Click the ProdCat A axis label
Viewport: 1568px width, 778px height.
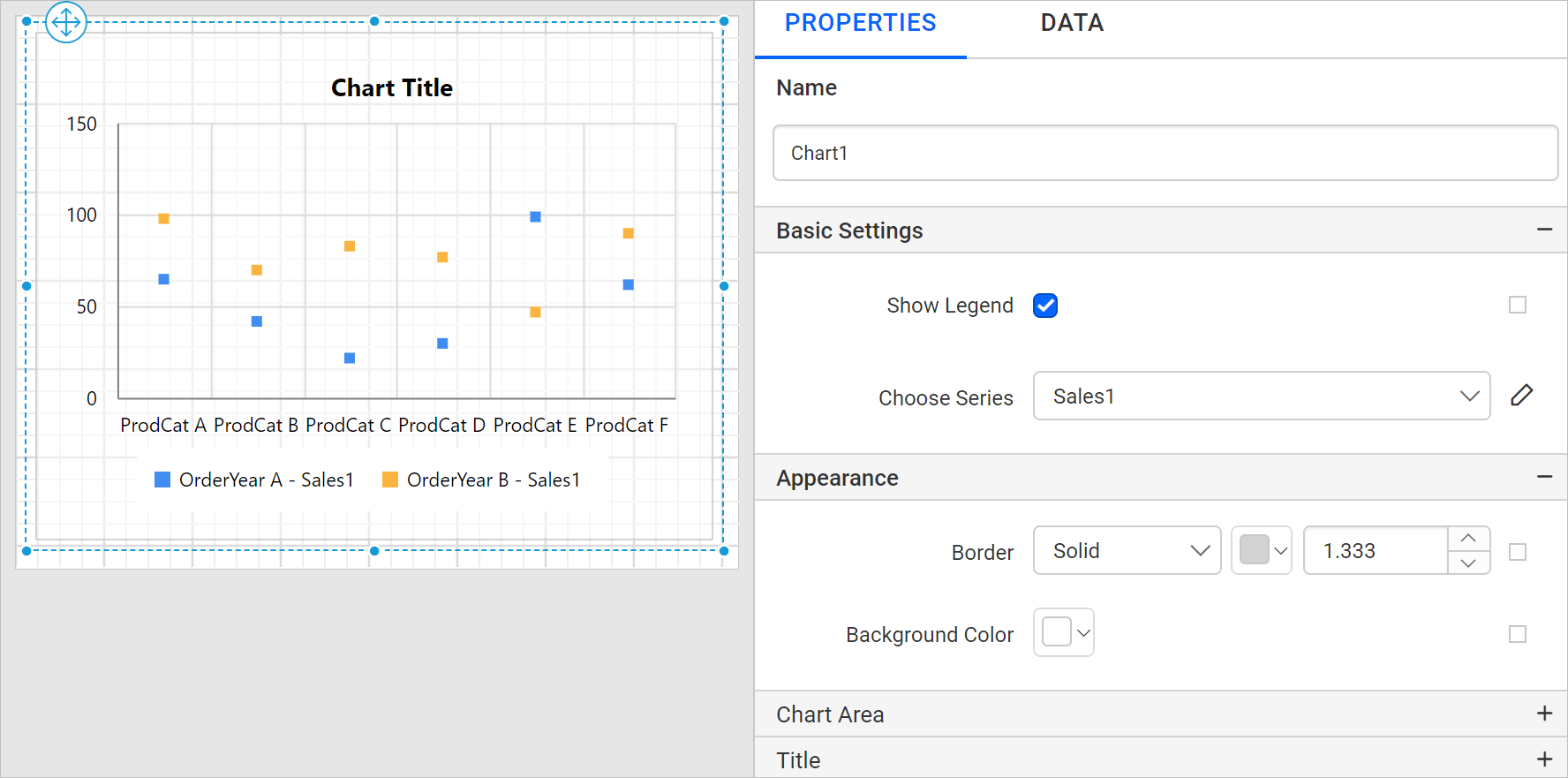(x=163, y=425)
